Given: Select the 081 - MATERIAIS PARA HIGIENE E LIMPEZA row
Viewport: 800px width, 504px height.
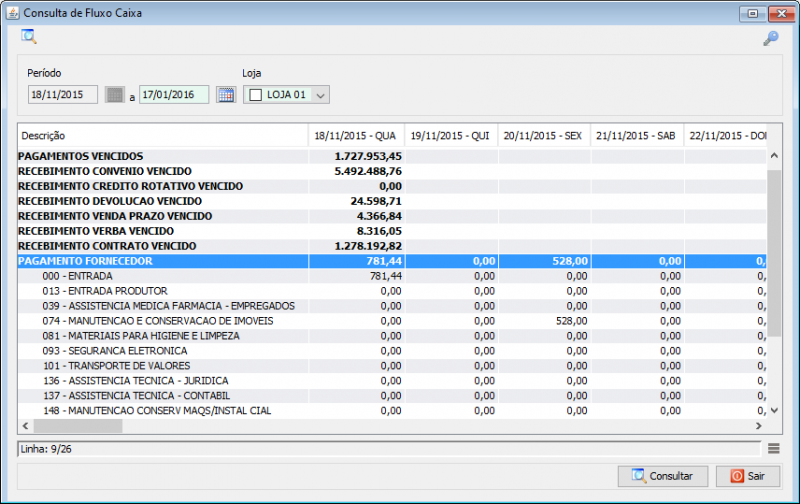Looking at the screenshot, I should (392, 336).
